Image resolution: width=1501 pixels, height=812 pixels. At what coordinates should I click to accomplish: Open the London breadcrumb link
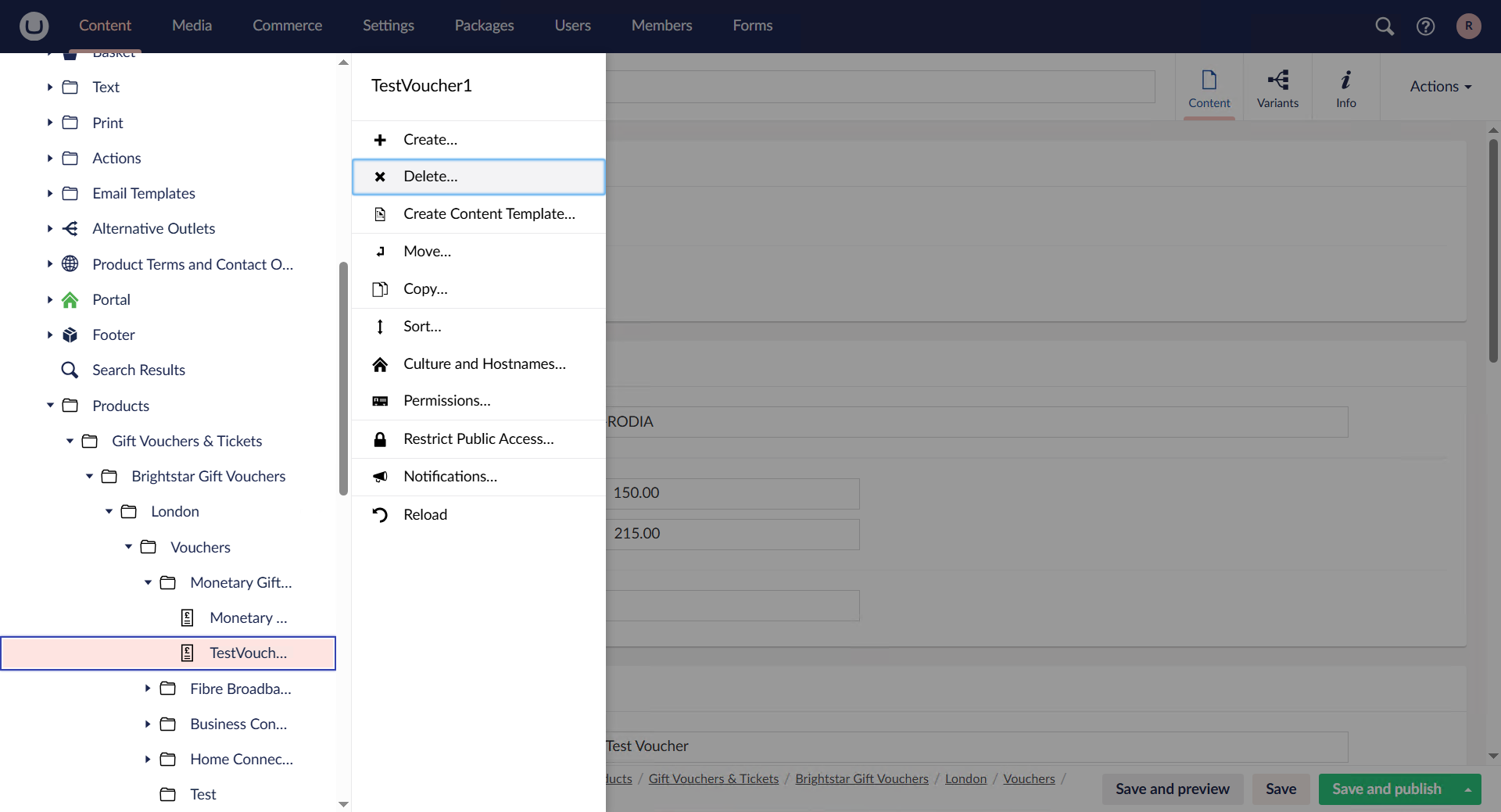pyautogui.click(x=965, y=778)
